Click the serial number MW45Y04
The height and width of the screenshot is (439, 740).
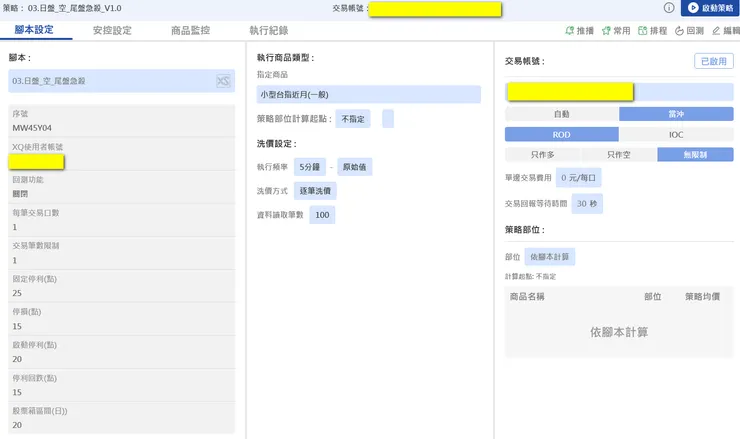point(32,128)
